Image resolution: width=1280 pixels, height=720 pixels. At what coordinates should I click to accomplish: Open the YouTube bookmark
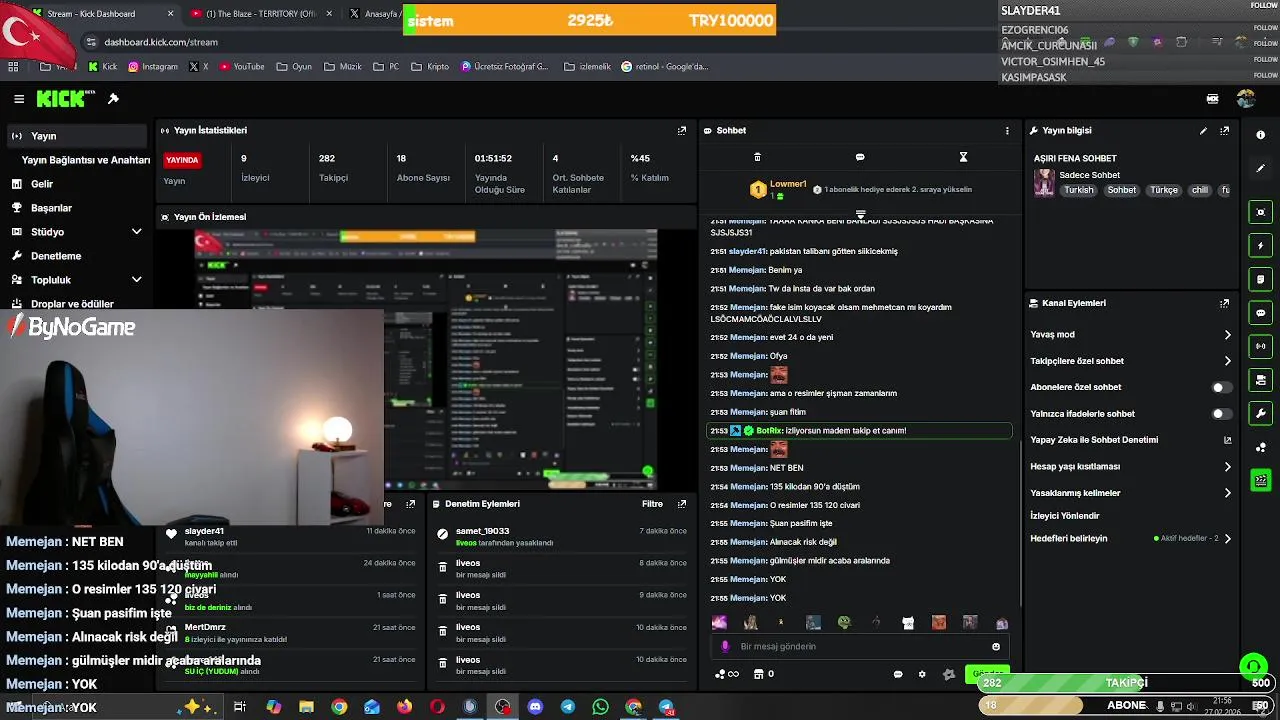[241, 67]
